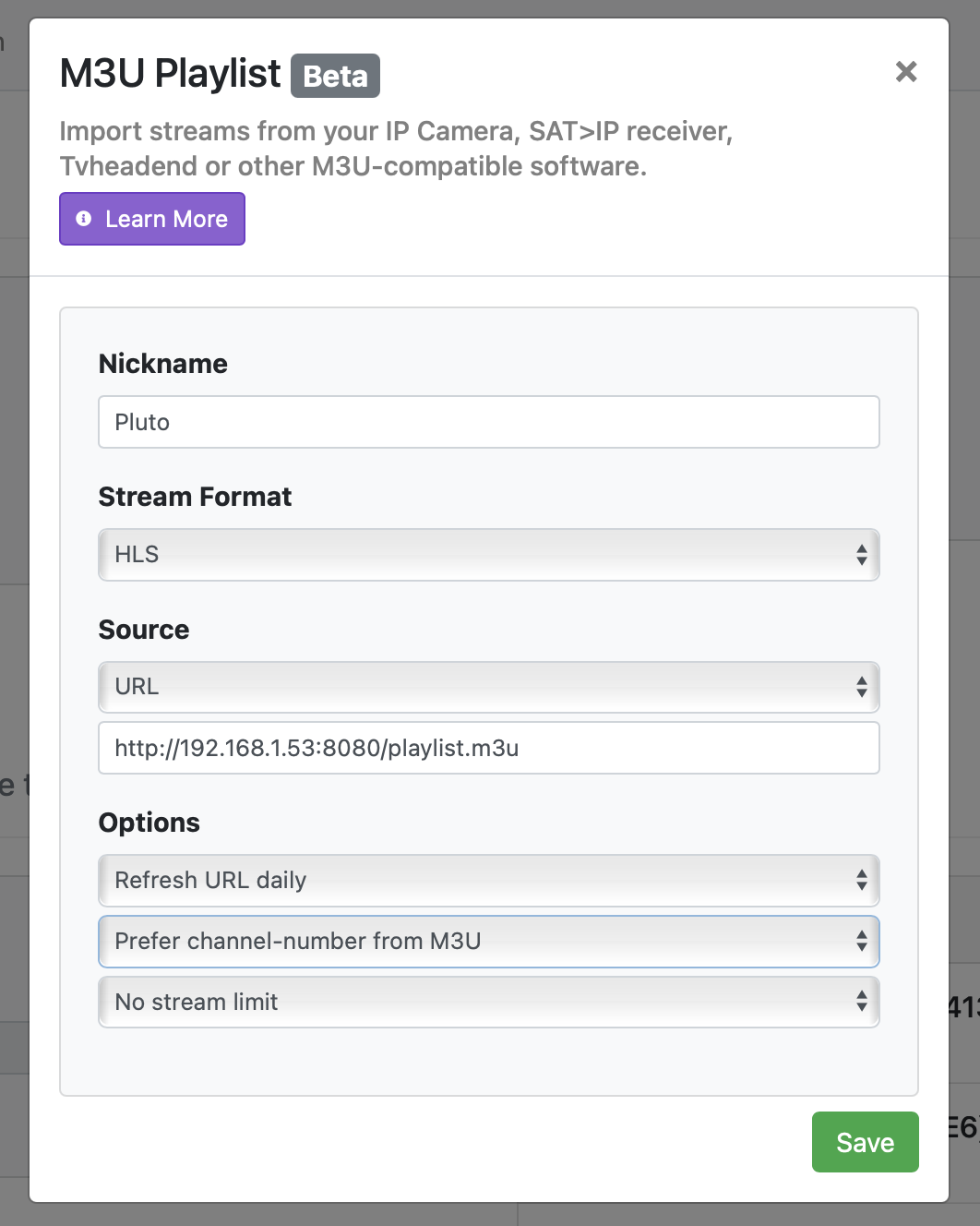980x1226 pixels.
Task: Click arrows on No stream limit selector
Action: (x=861, y=1002)
